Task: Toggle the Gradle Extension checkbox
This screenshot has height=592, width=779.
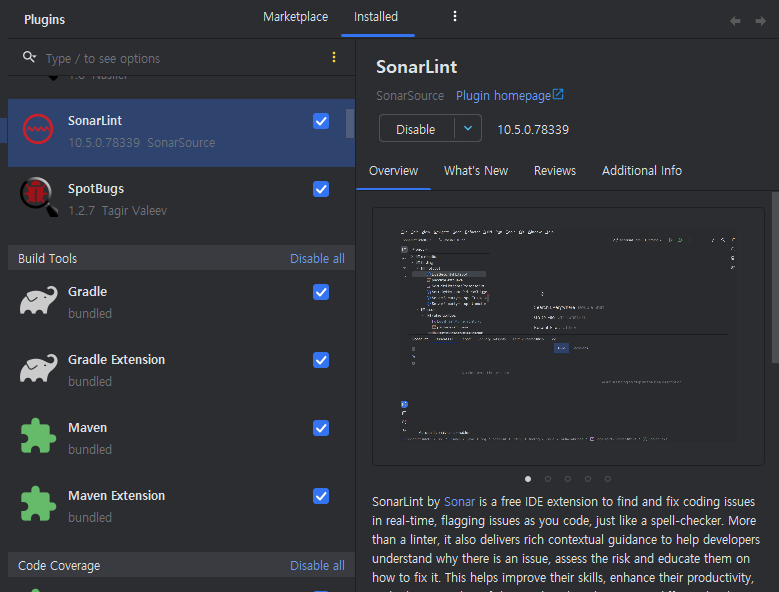Action: (321, 360)
